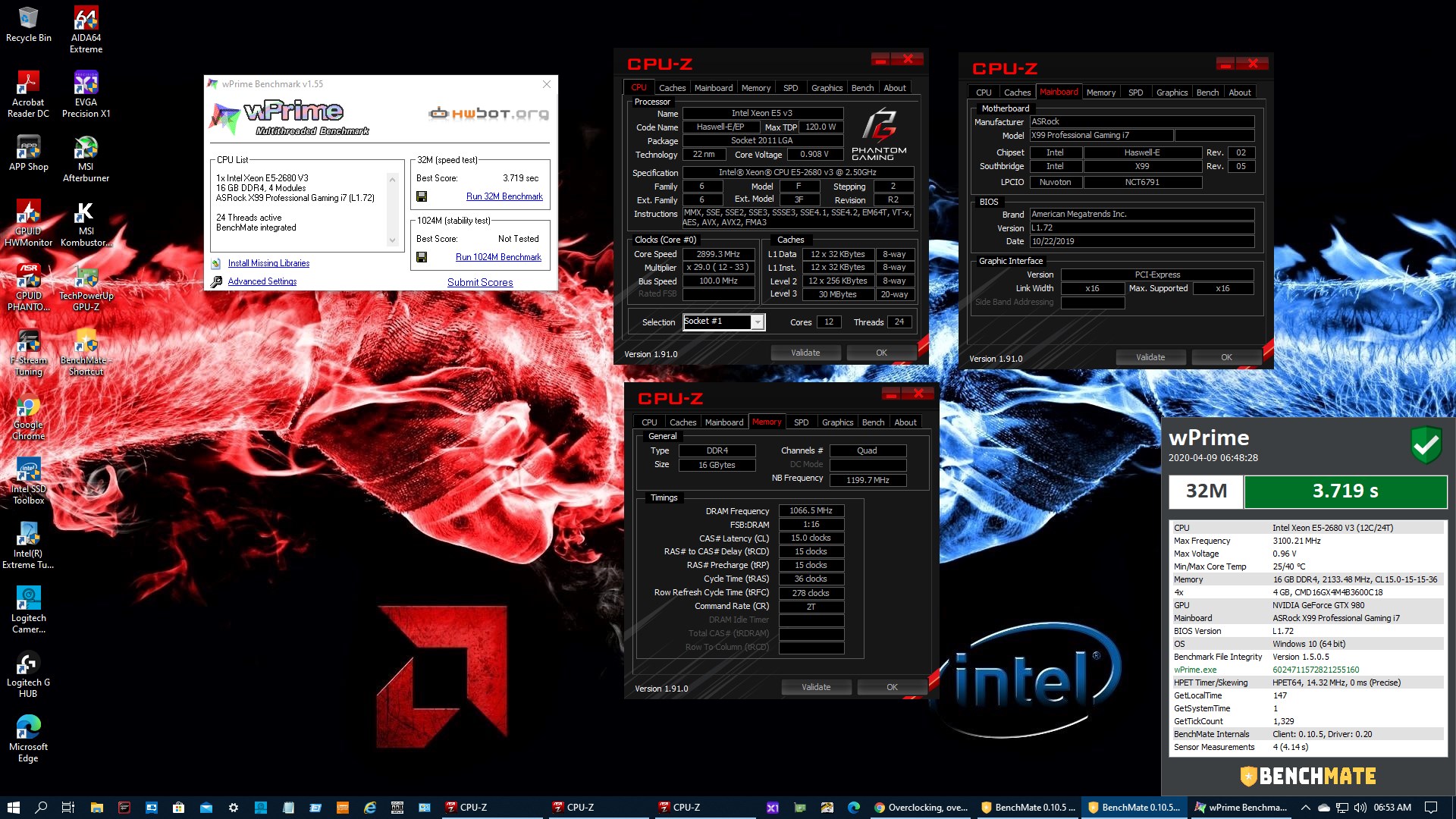Click the BIOS Version L1.72 field in CPU-Z
The width and height of the screenshot is (1456, 819).
click(x=1141, y=227)
